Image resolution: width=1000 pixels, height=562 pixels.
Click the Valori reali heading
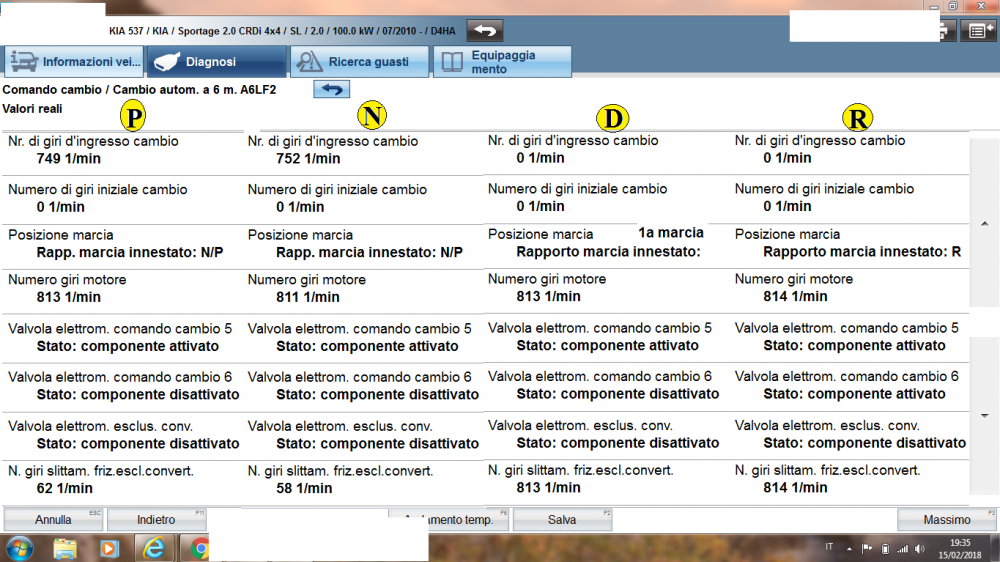[x=32, y=108]
